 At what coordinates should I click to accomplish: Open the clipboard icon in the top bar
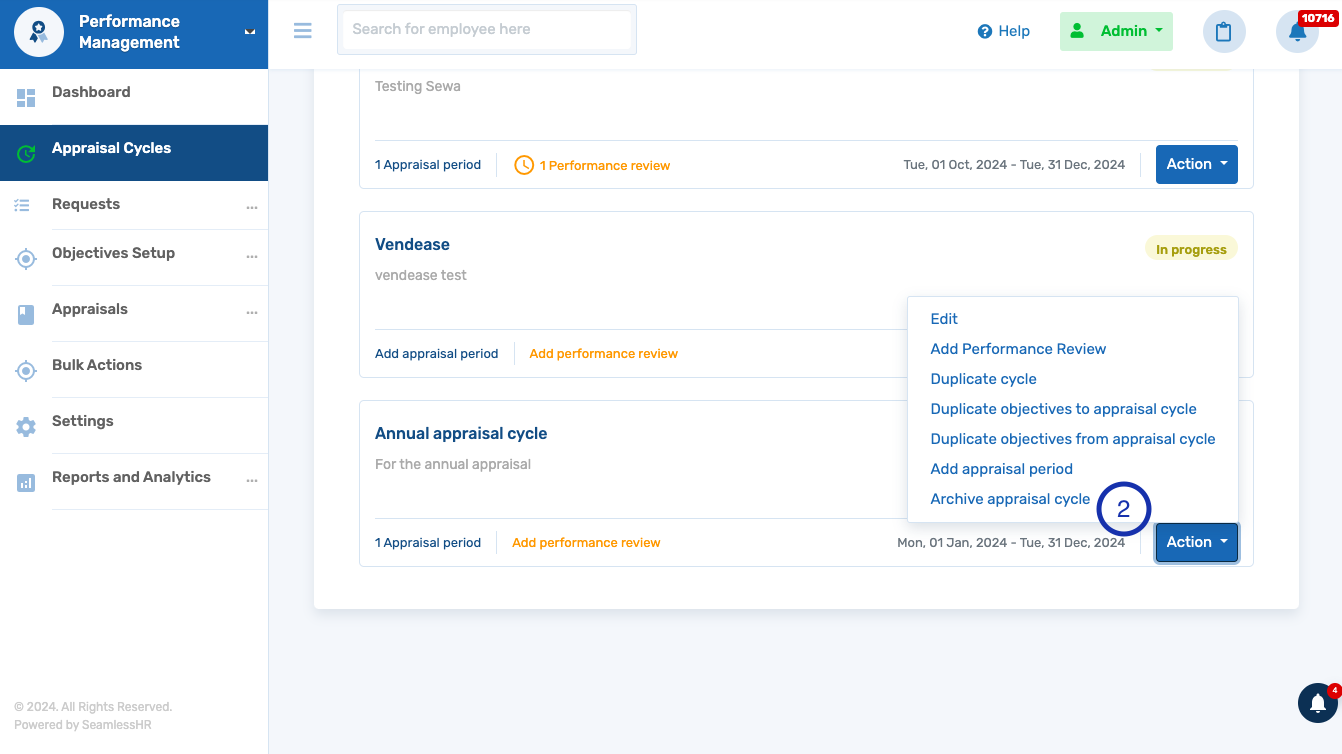point(1224,31)
